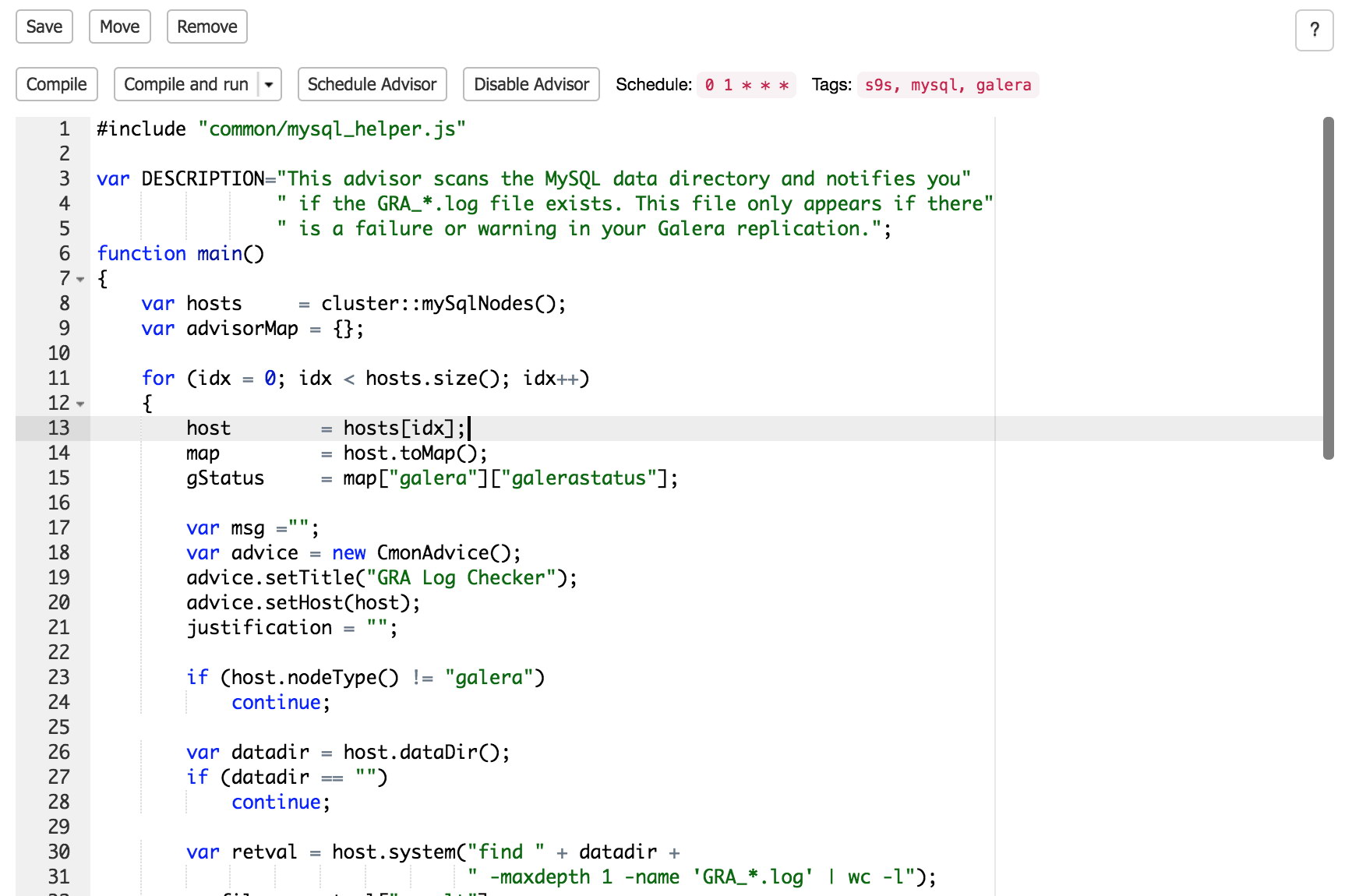
Task: Open the Compile and run dropdown arrow
Action: click(269, 84)
